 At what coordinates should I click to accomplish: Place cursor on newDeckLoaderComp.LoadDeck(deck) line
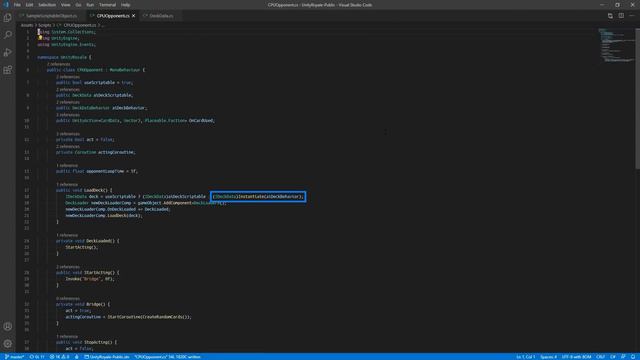[104, 216]
